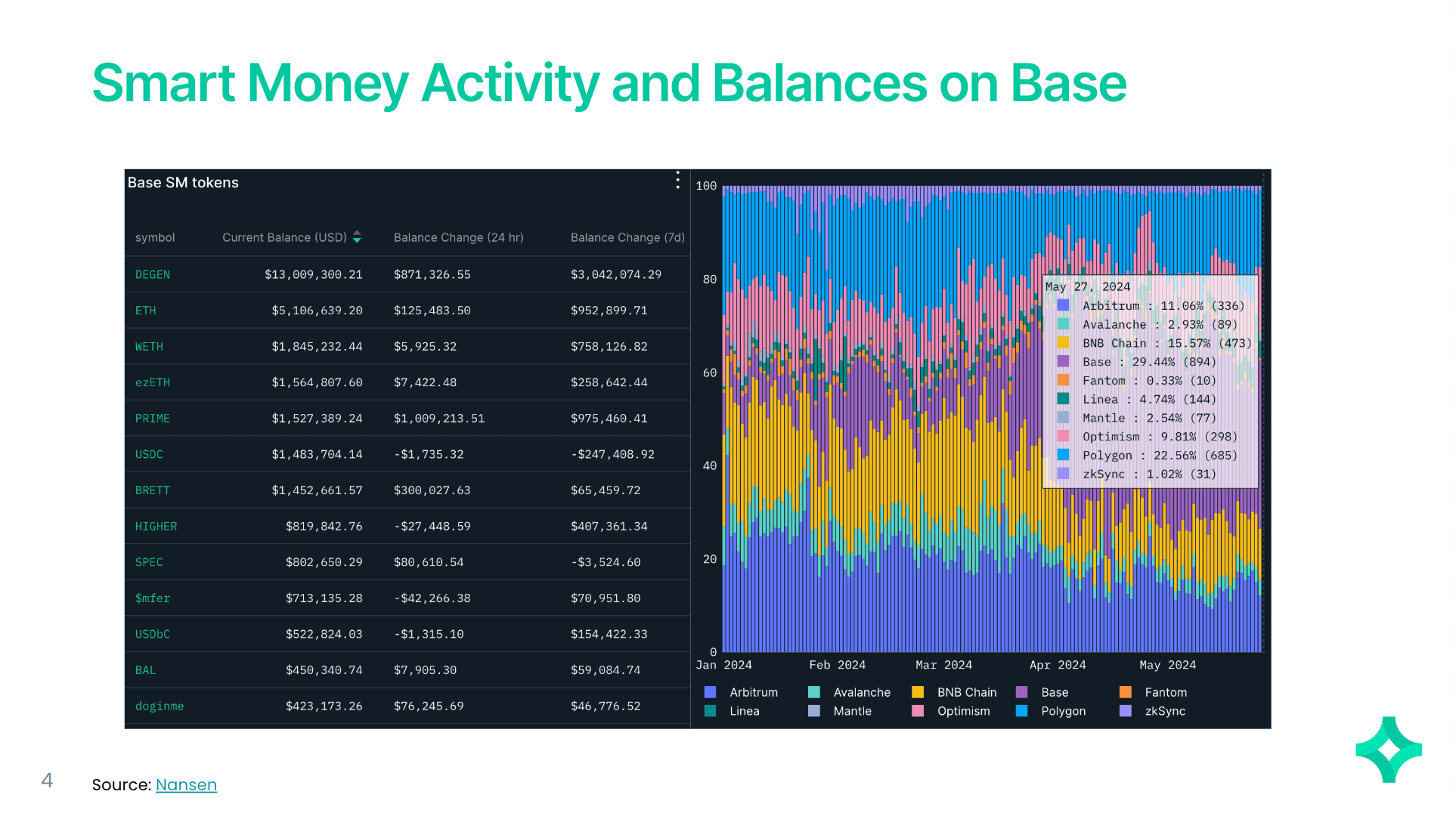Click the doginme token symbol
The width and height of the screenshot is (1456, 813).
pos(160,706)
